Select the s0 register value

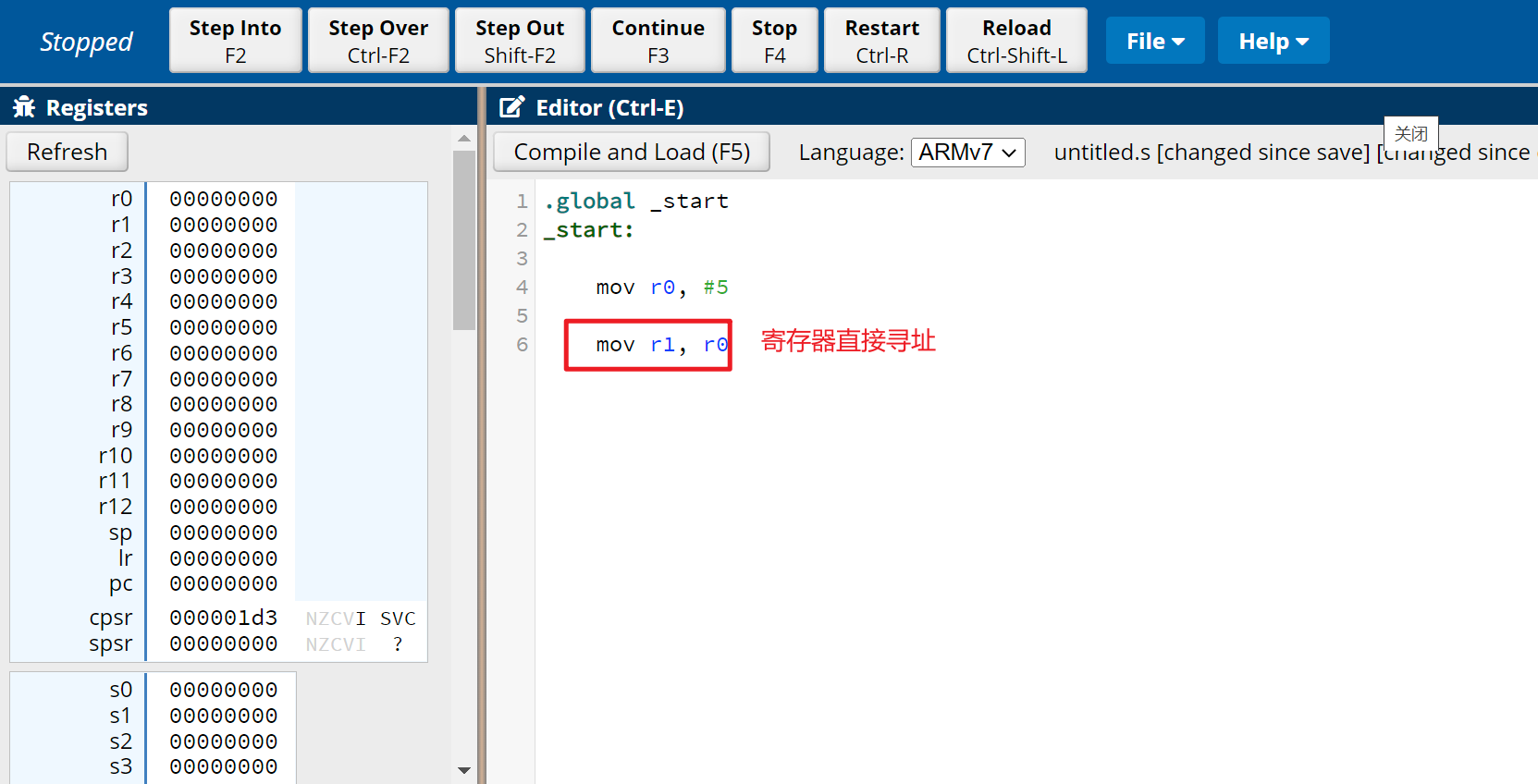click(224, 690)
